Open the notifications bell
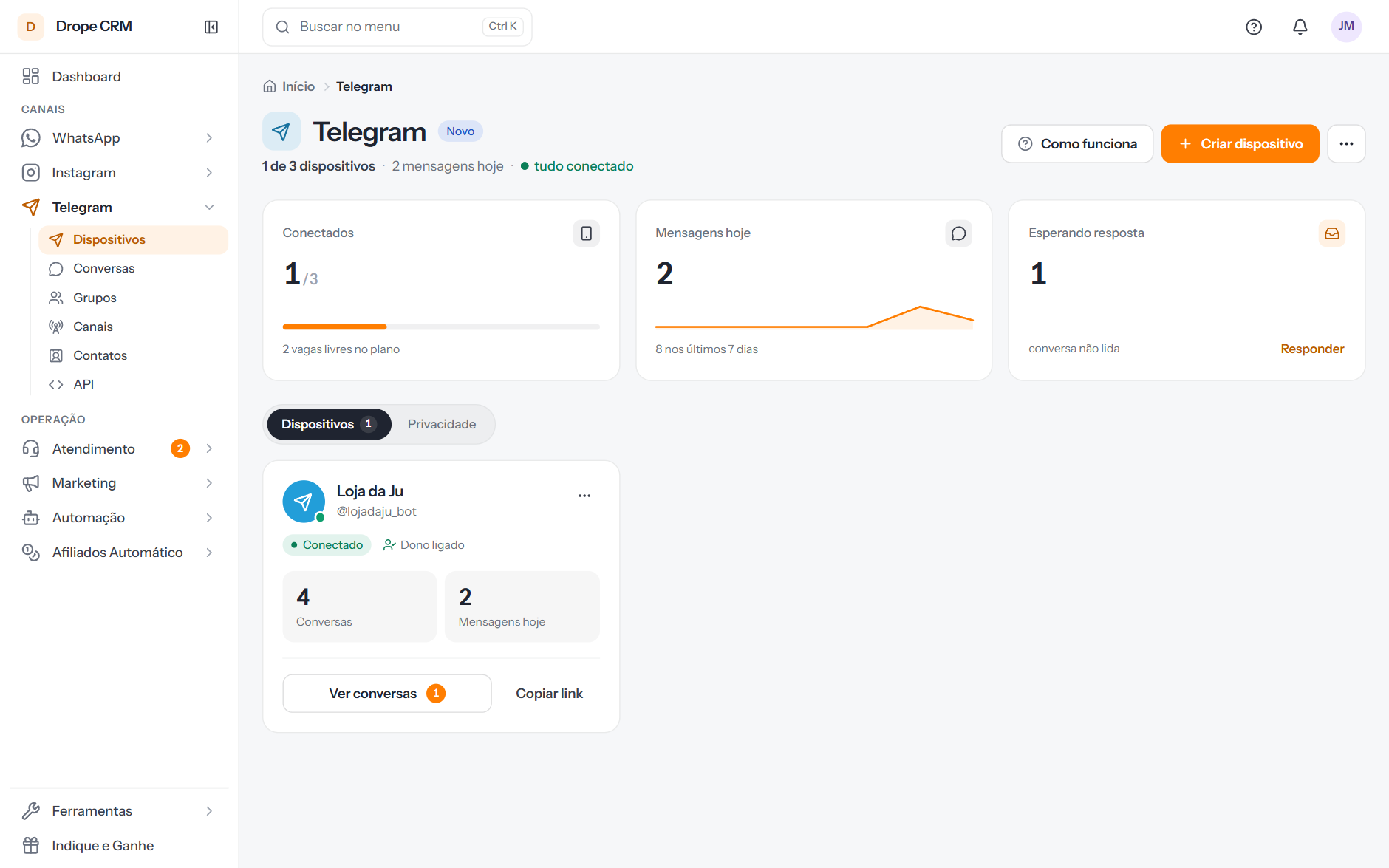 1300,27
